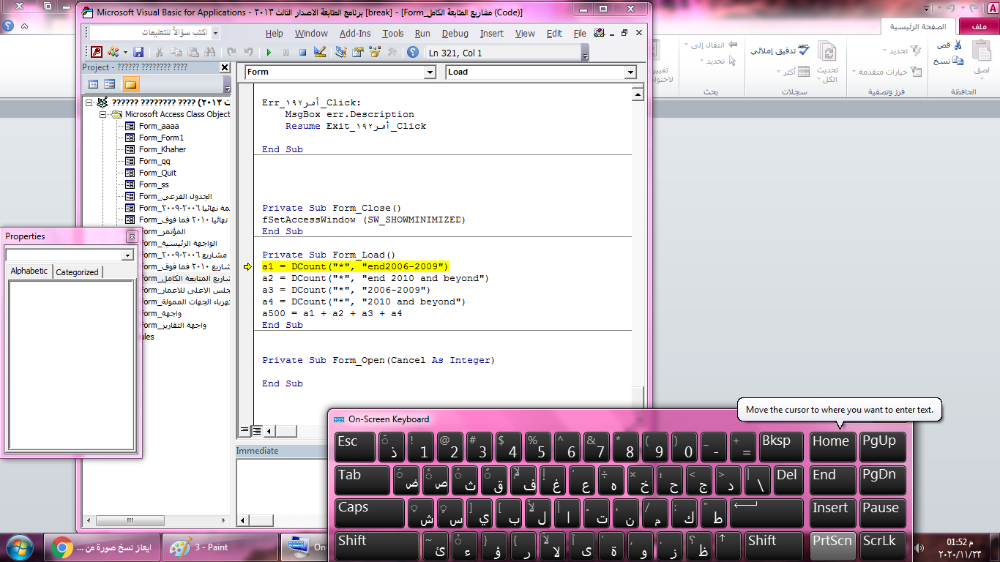Image resolution: width=1000 pixels, height=562 pixels.
Task: Open the Windows Start button
Action: tap(19, 548)
